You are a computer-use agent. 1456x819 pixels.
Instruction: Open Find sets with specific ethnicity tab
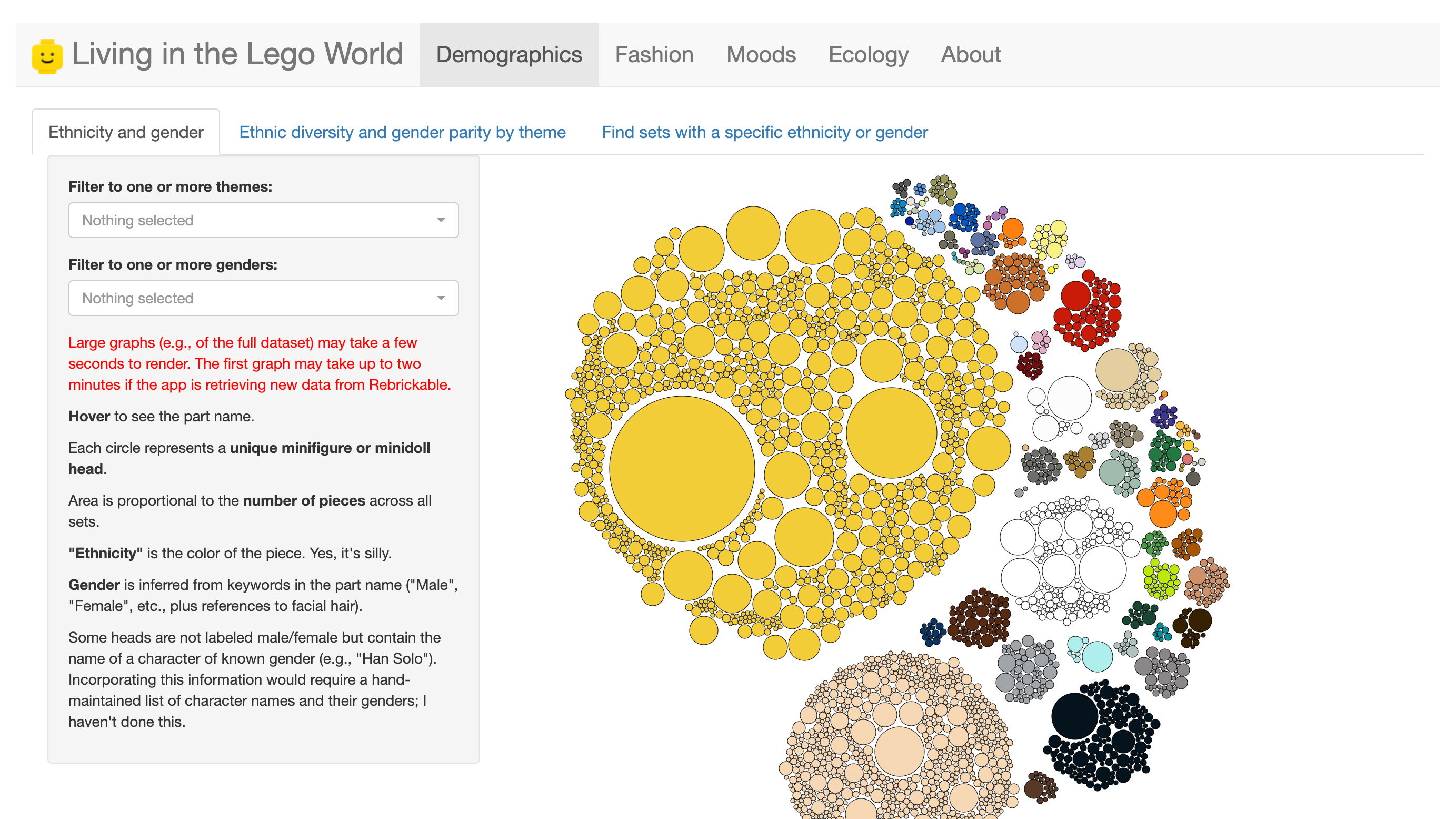[764, 132]
